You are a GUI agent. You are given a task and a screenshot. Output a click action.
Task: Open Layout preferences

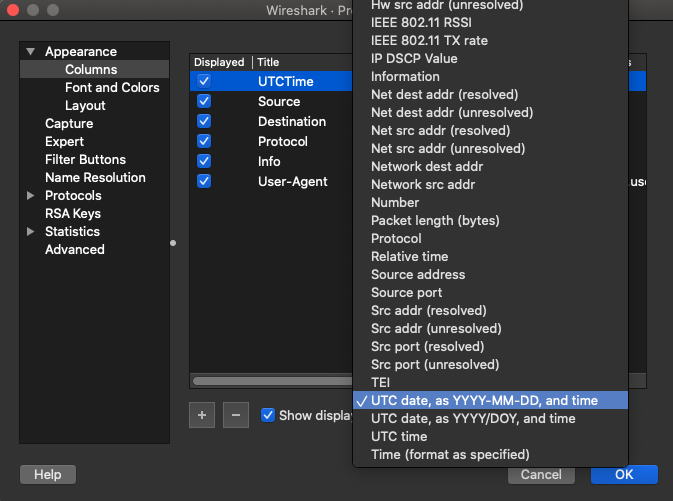(x=85, y=105)
